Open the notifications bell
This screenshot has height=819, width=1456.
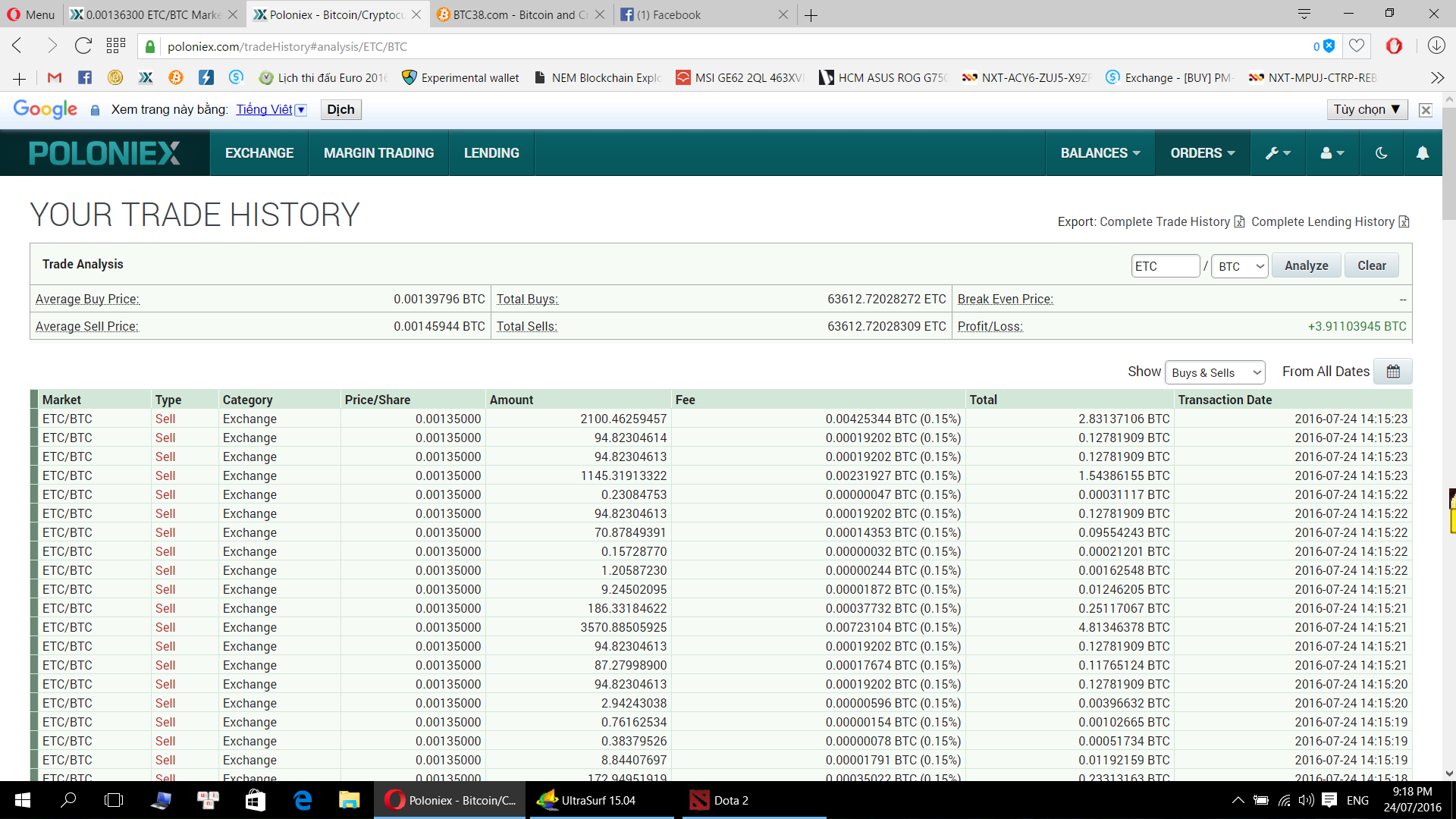pos(1423,153)
